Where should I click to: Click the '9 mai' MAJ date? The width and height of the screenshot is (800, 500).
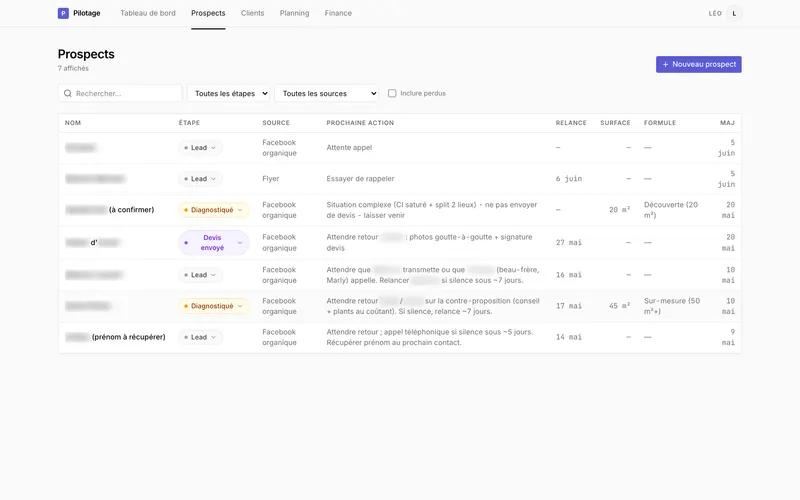click(x=728, y=337)
